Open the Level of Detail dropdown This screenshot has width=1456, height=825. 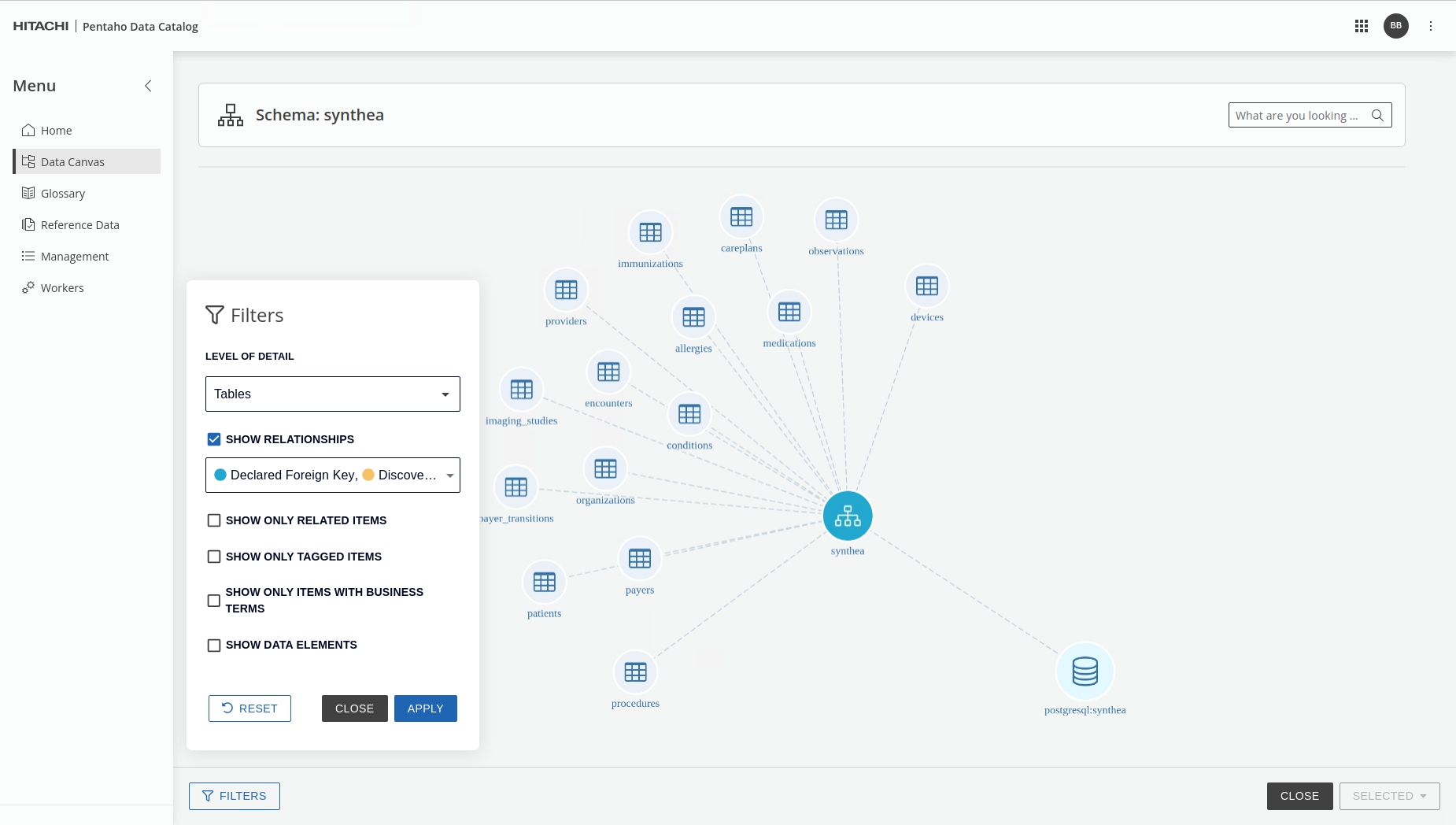tap(332, 394)
